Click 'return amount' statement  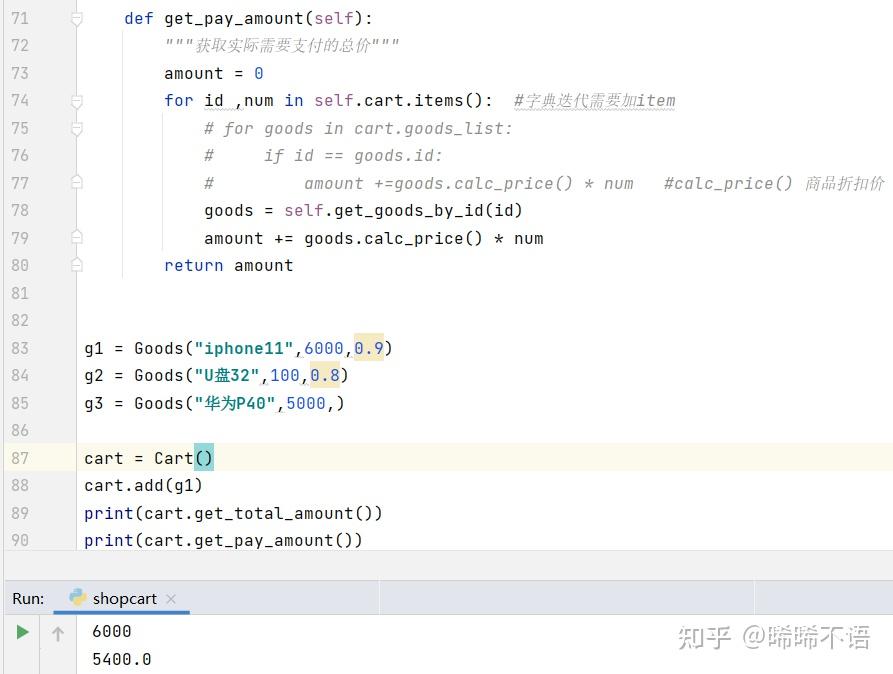pos(228,265)
